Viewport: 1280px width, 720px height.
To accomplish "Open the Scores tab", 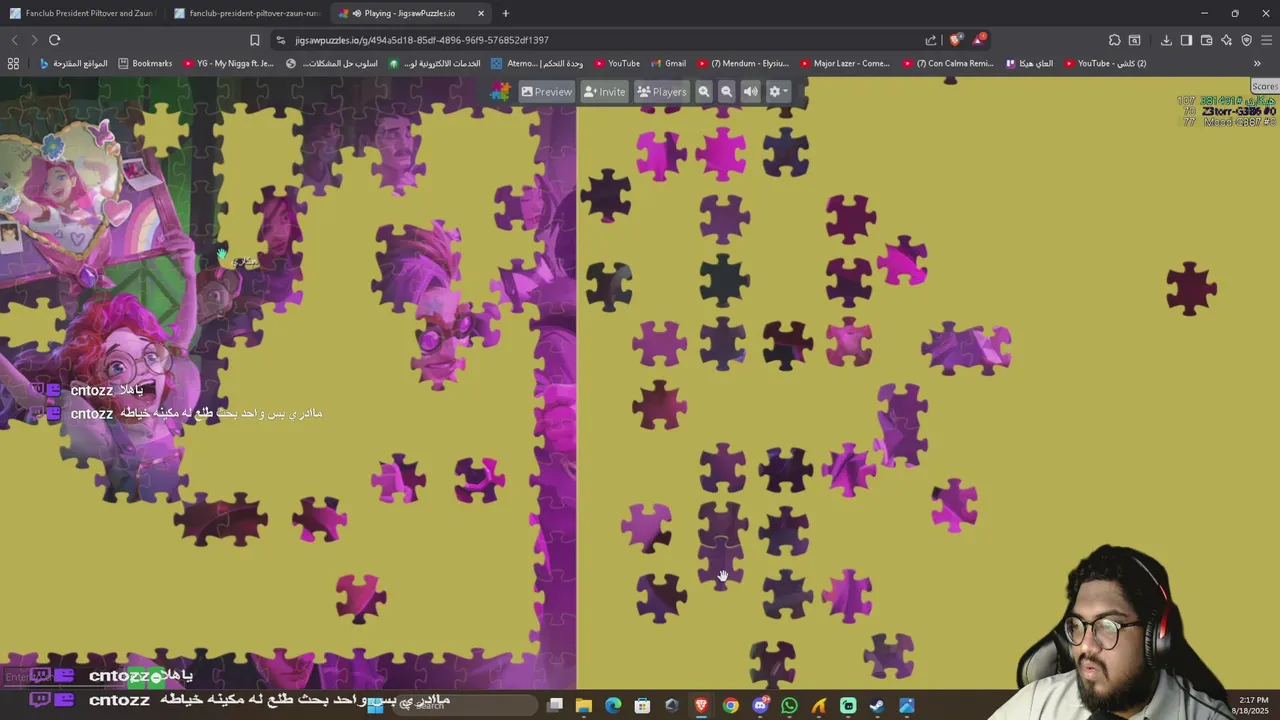I will click(x=1264, y=87).
